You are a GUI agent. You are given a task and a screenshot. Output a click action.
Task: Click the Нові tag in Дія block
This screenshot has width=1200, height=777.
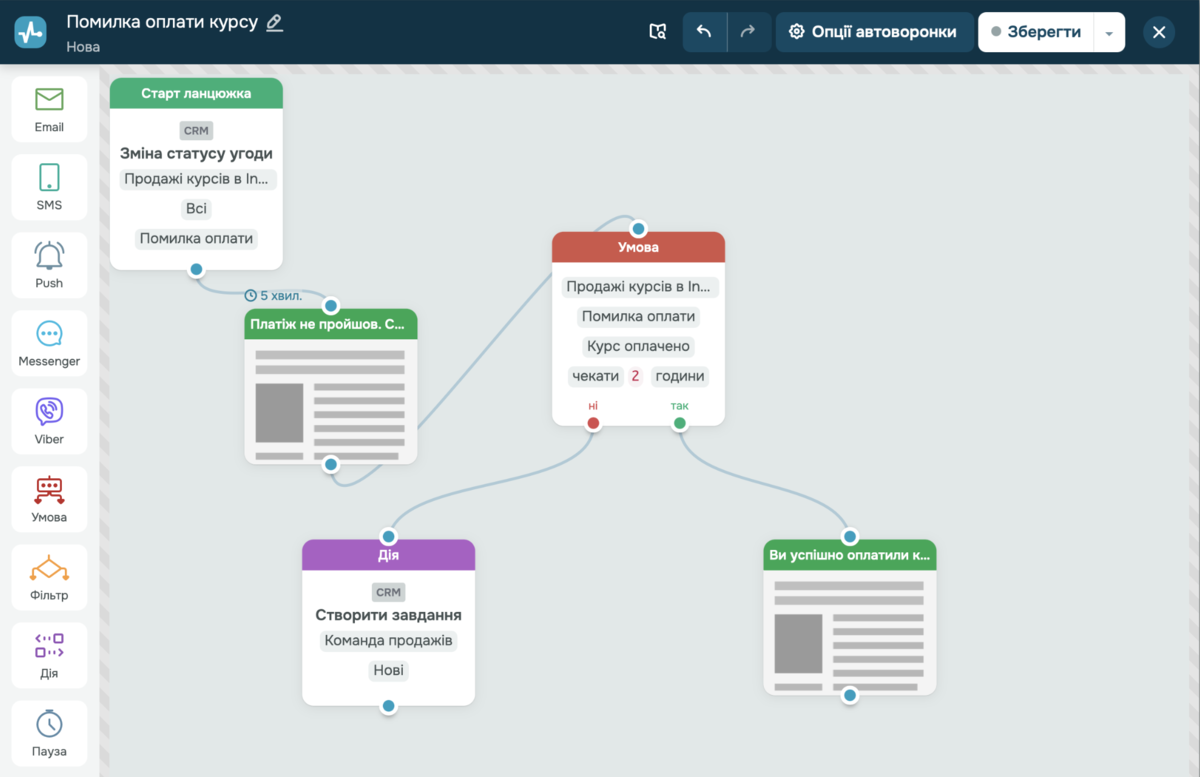click(x=388, y=671)
